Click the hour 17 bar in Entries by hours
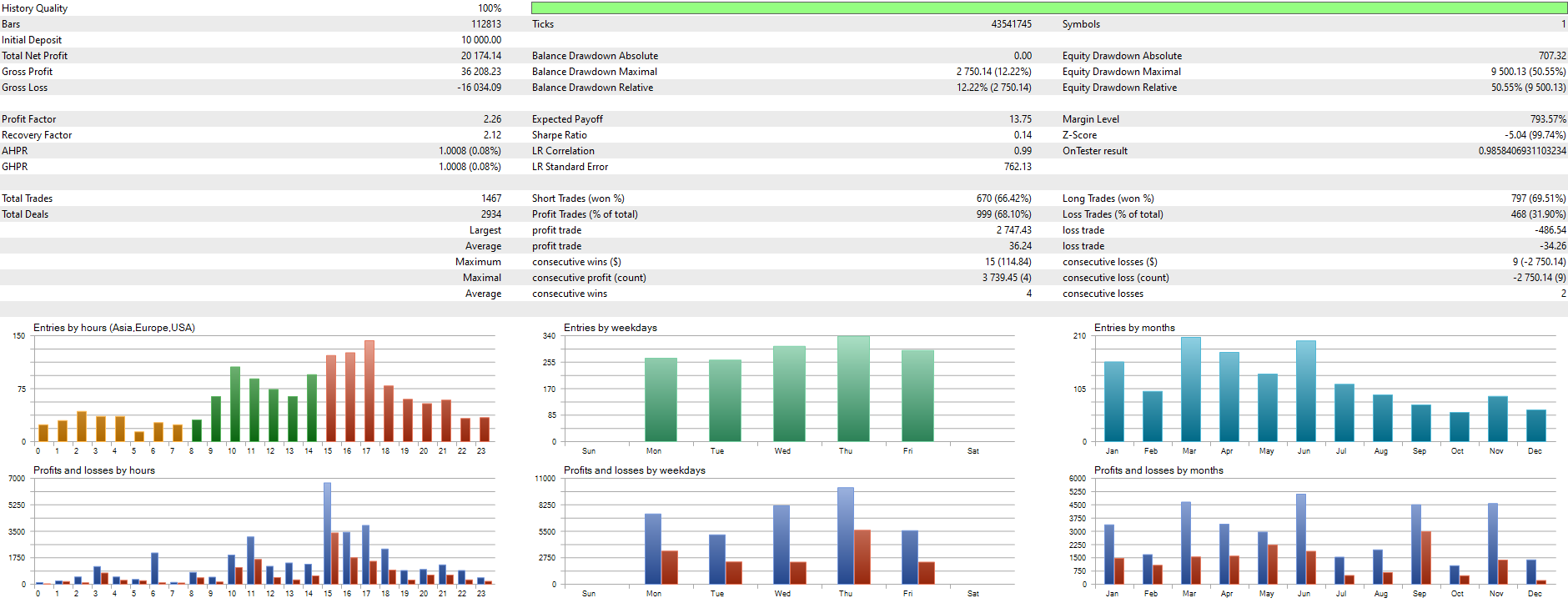 (x=369, y=390)
